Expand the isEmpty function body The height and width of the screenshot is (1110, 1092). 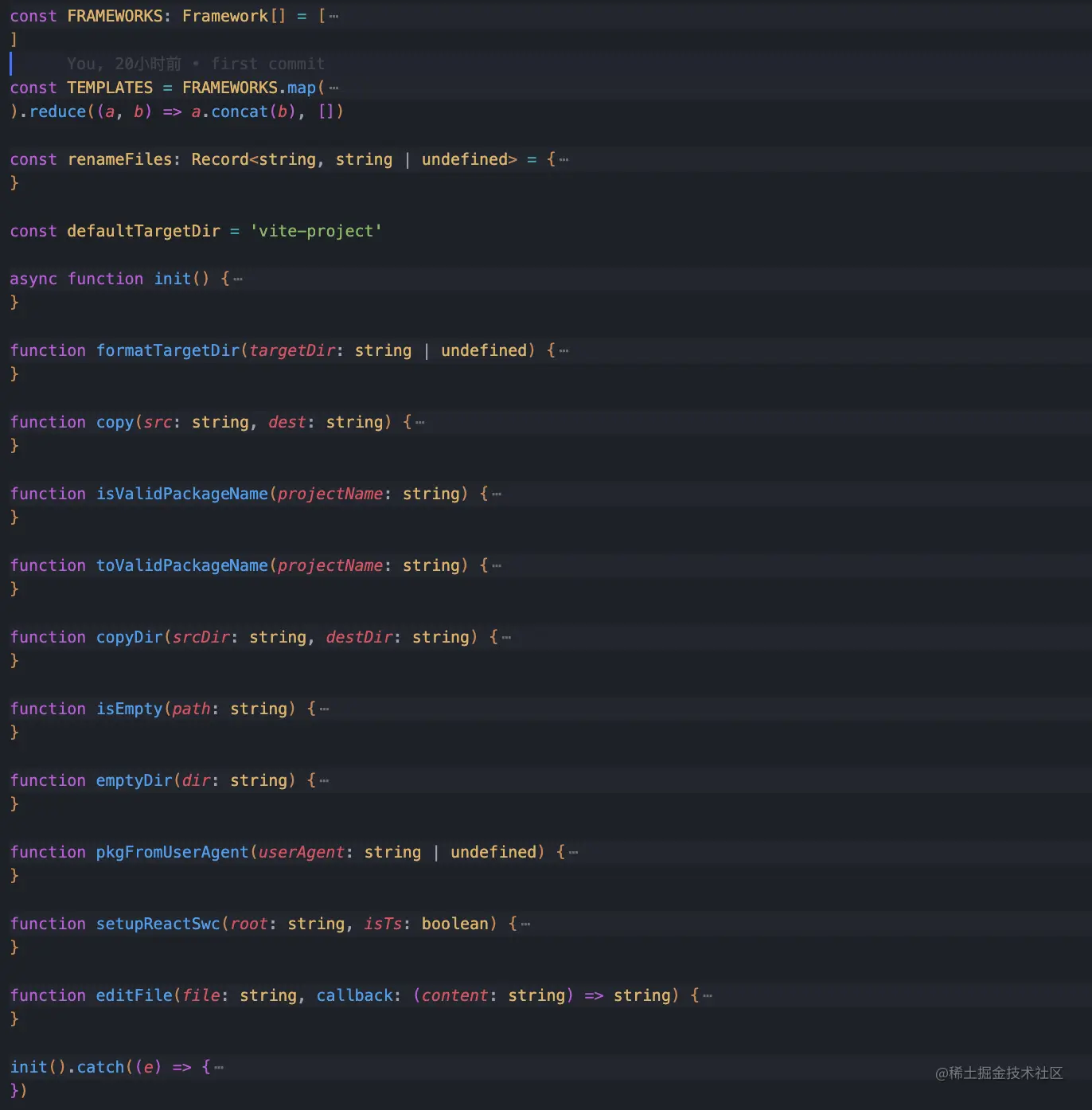click(323, 709)
